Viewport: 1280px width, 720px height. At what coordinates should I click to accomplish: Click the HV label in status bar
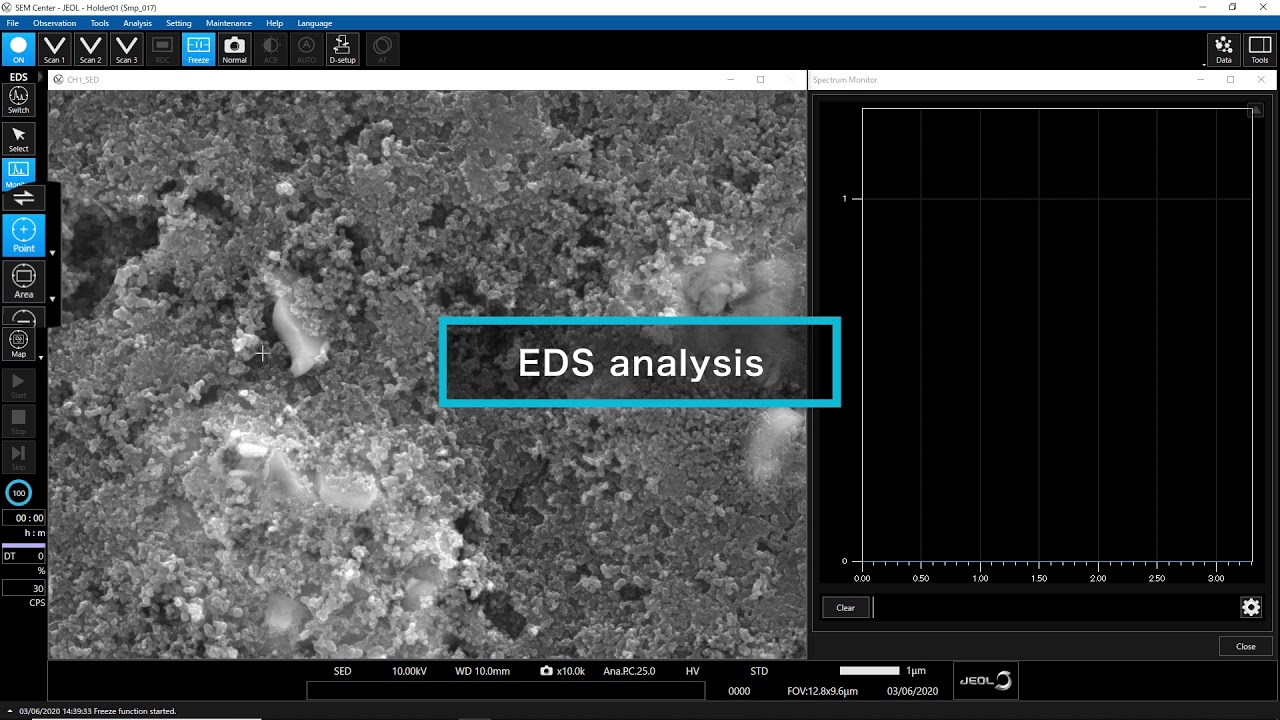692,671
